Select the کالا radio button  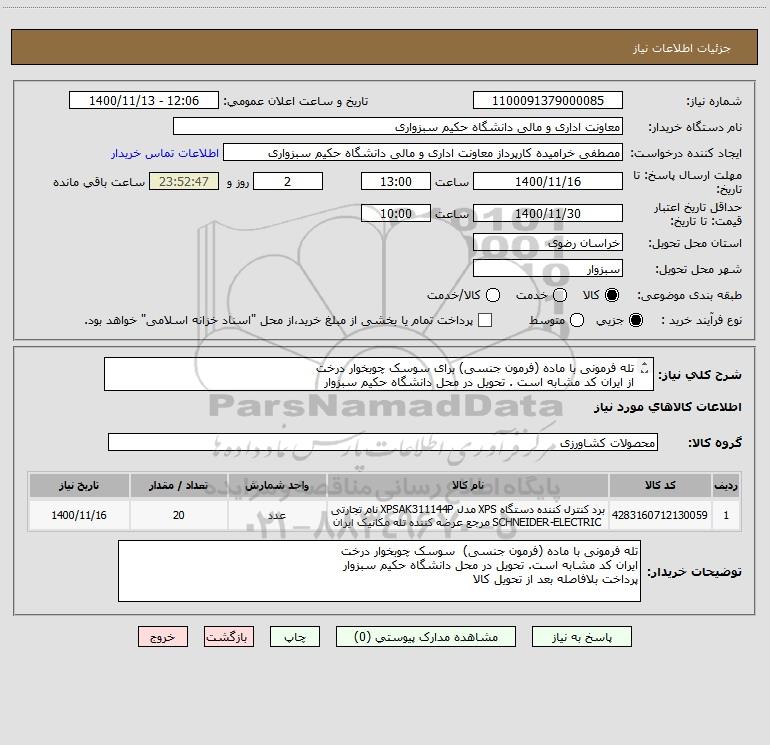(x=612, y=295)
